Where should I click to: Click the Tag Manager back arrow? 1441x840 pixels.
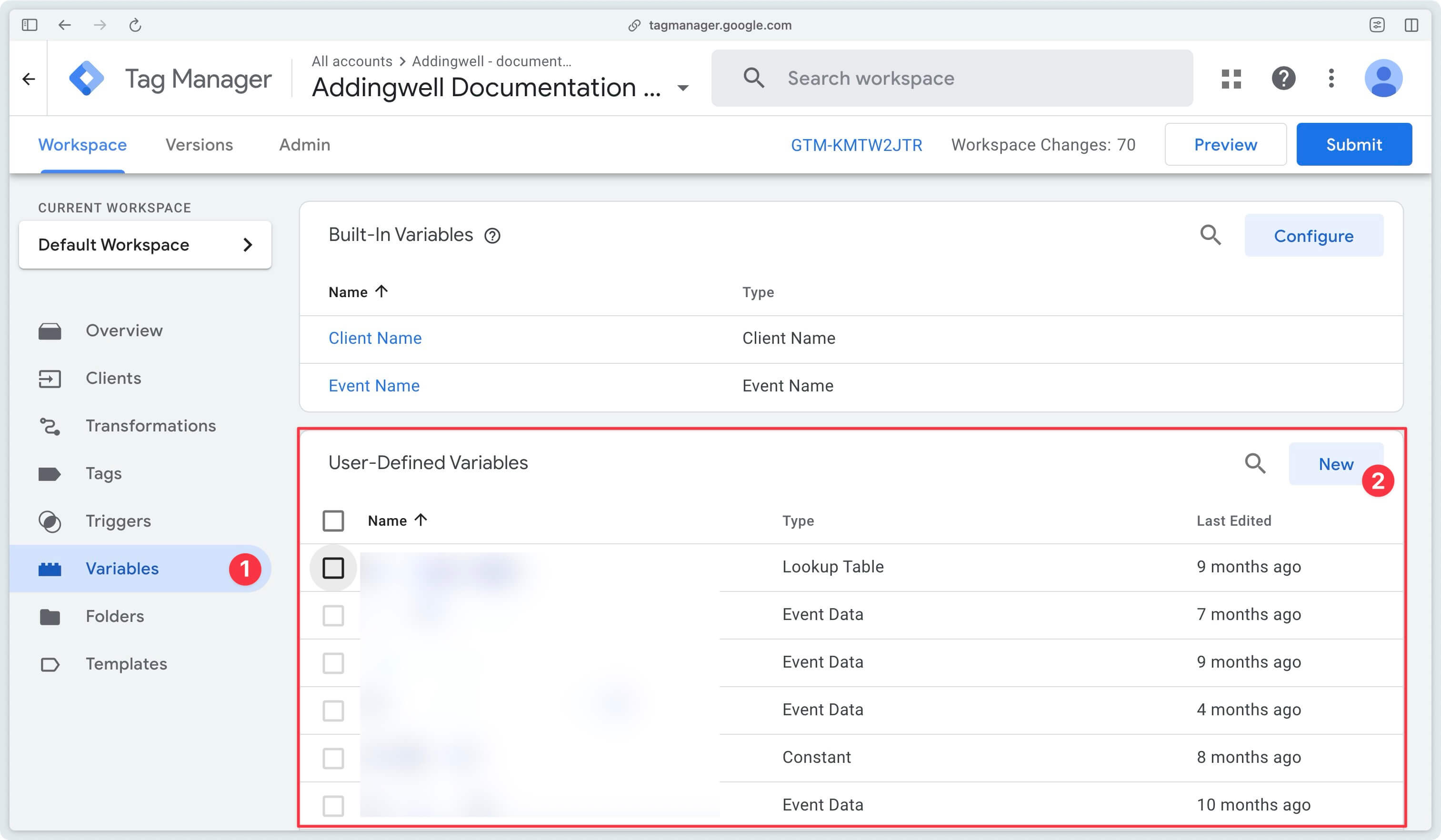29,79
